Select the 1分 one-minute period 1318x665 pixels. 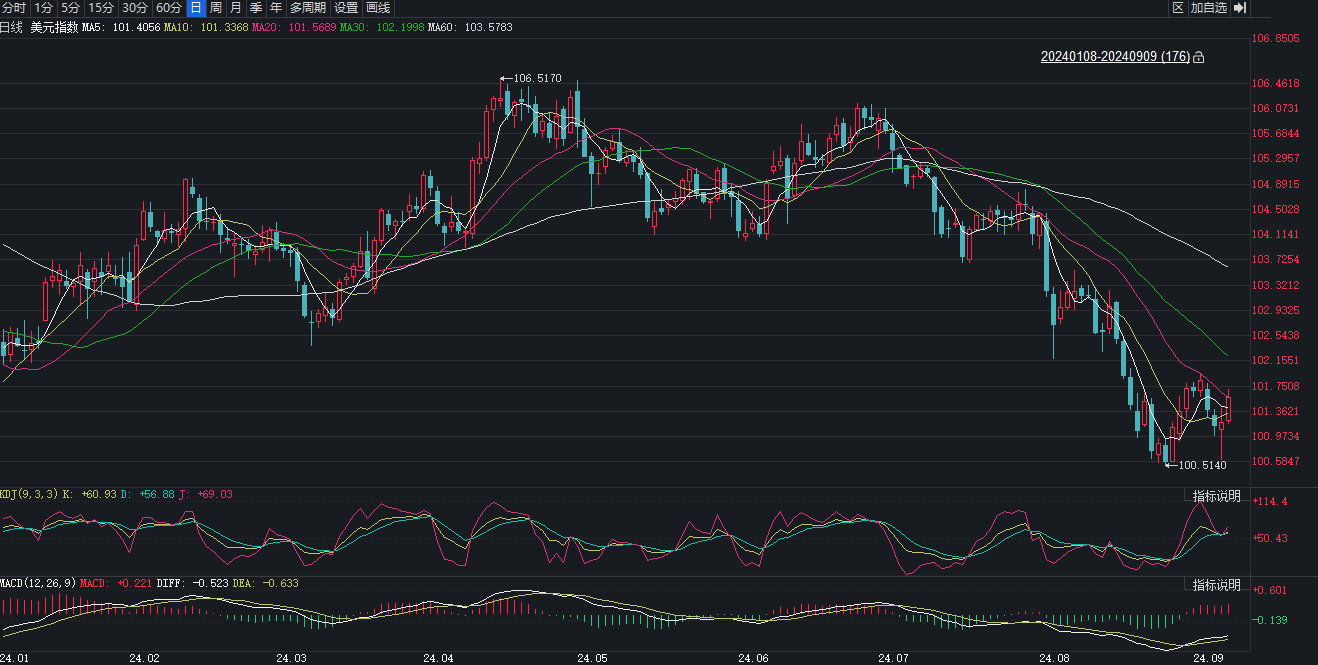43,8
